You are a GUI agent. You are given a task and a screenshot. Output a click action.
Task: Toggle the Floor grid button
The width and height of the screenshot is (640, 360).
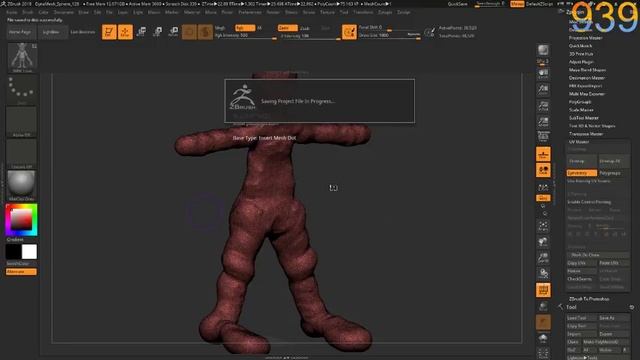[x=543, y=154]
